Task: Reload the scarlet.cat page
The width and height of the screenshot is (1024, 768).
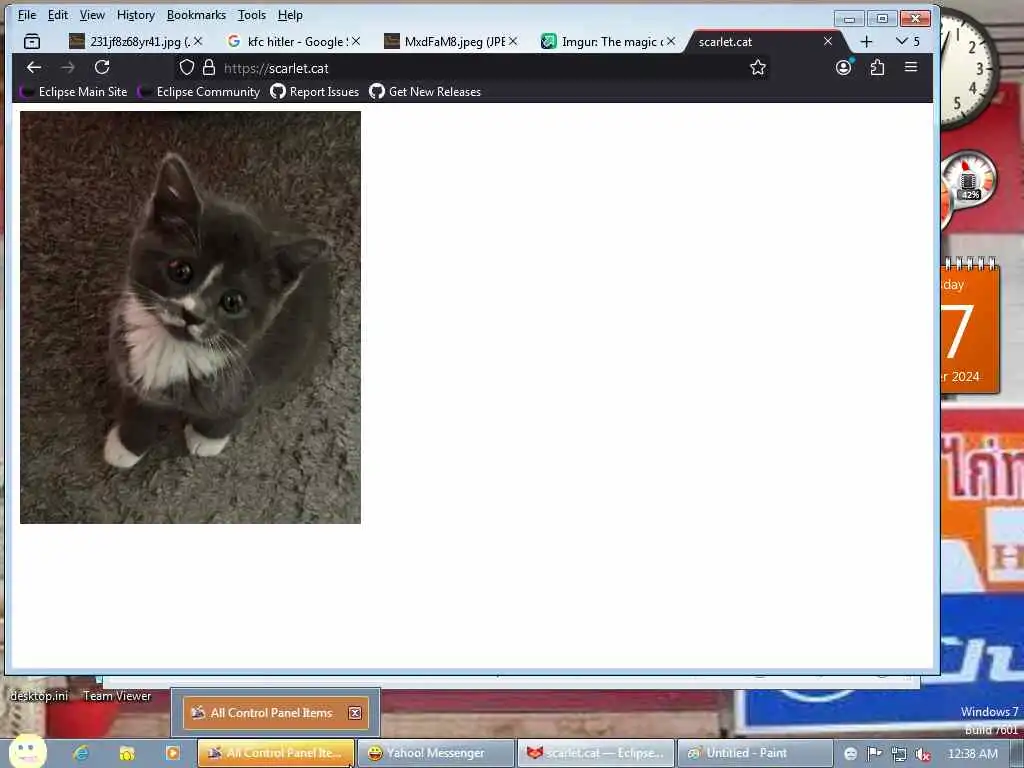Action: pyautogui.click(x=102, y=67)
